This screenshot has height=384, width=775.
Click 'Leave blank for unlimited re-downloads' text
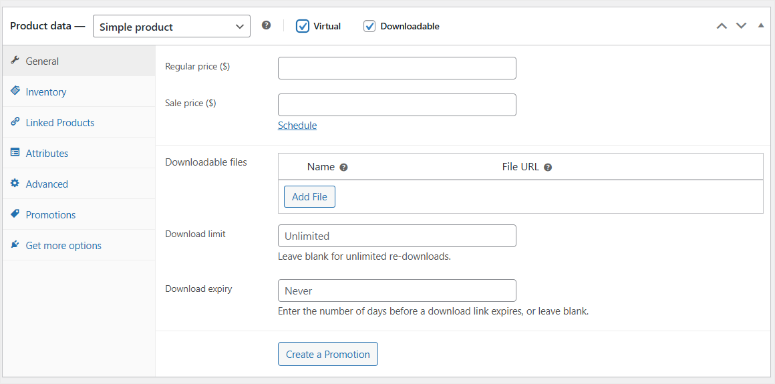(364, 257)
